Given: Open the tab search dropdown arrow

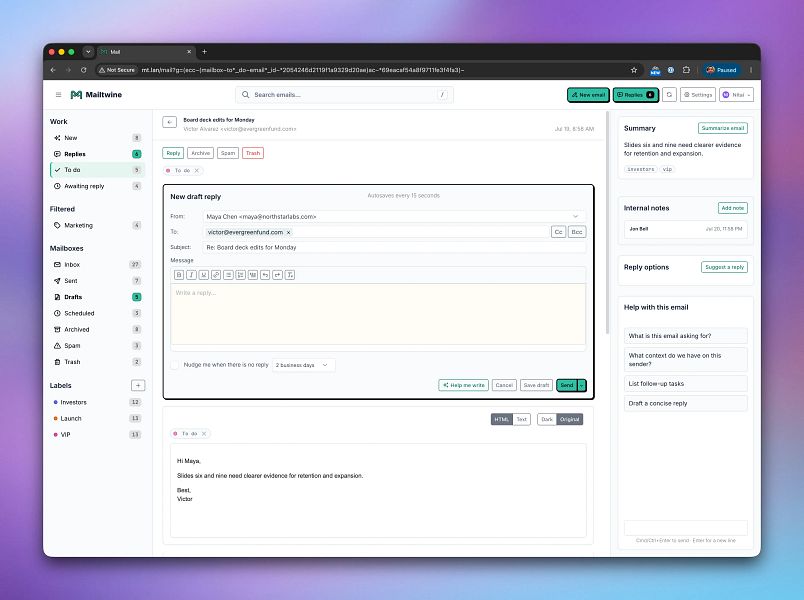Looking at the screenshot, I should click(88, 52).
